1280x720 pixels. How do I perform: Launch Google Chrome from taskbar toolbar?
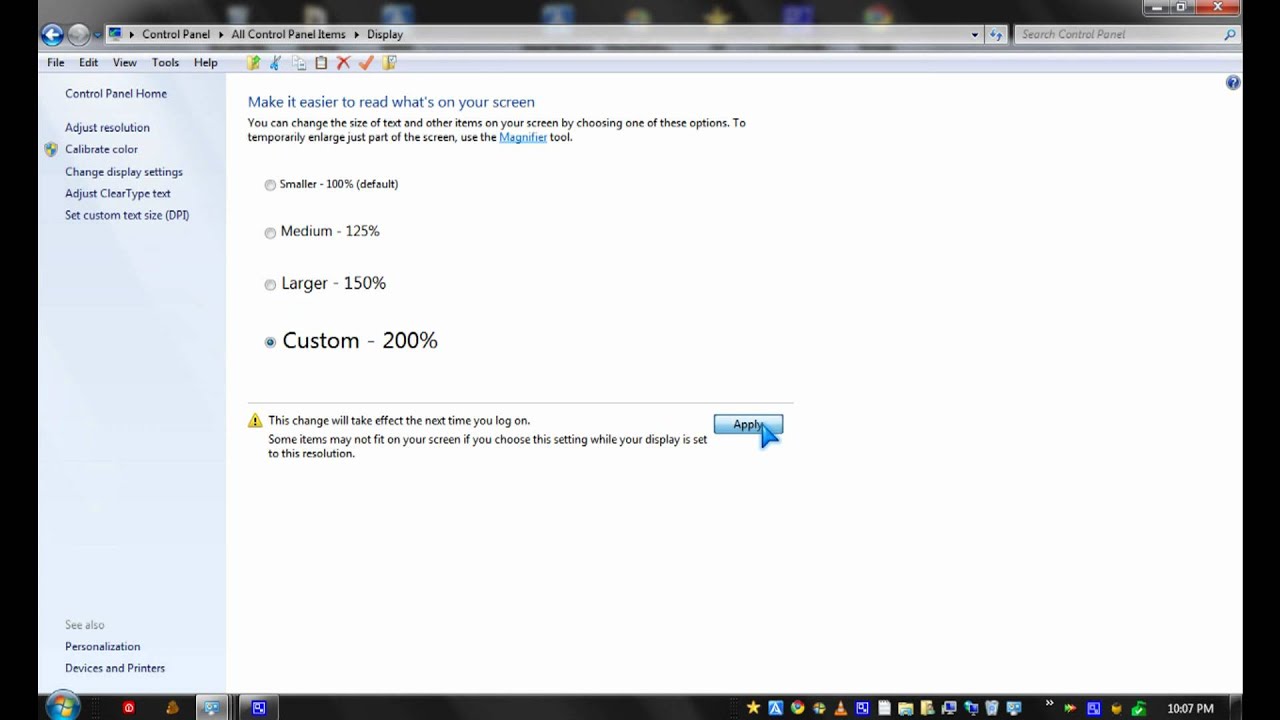(x=797, y=708)
